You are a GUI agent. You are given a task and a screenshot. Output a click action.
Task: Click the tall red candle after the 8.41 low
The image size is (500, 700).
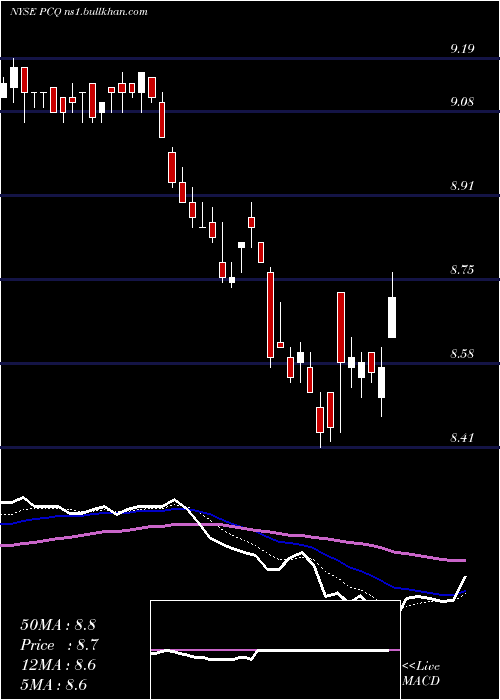(341, 327)
